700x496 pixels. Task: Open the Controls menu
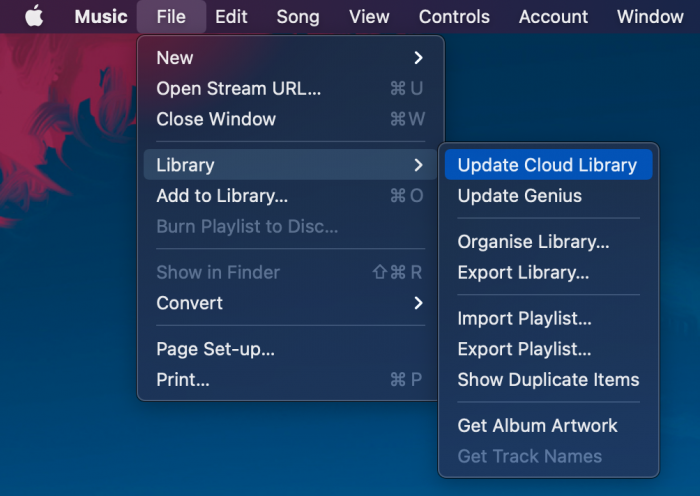point(454,17)
